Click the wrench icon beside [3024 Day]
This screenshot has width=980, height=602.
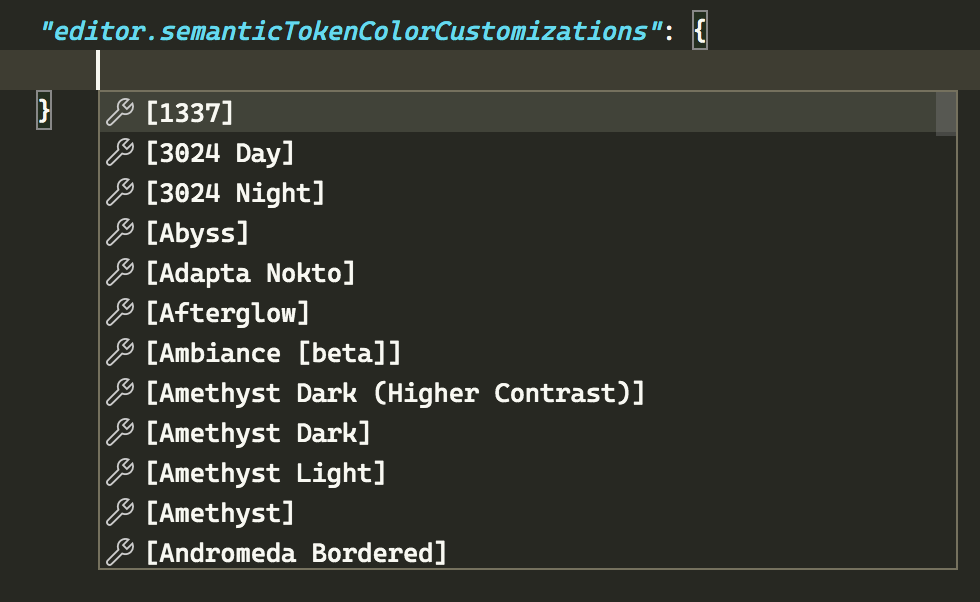pyautogui.click(x=119, y=153)
